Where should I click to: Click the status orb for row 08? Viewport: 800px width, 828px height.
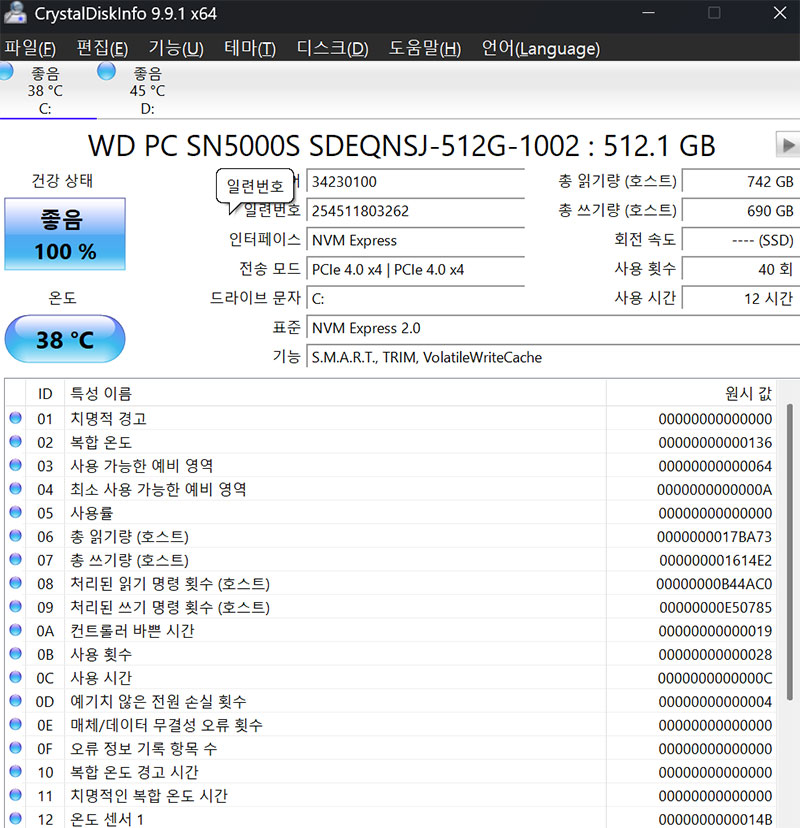pyautogui.click(x=15, y=582)
